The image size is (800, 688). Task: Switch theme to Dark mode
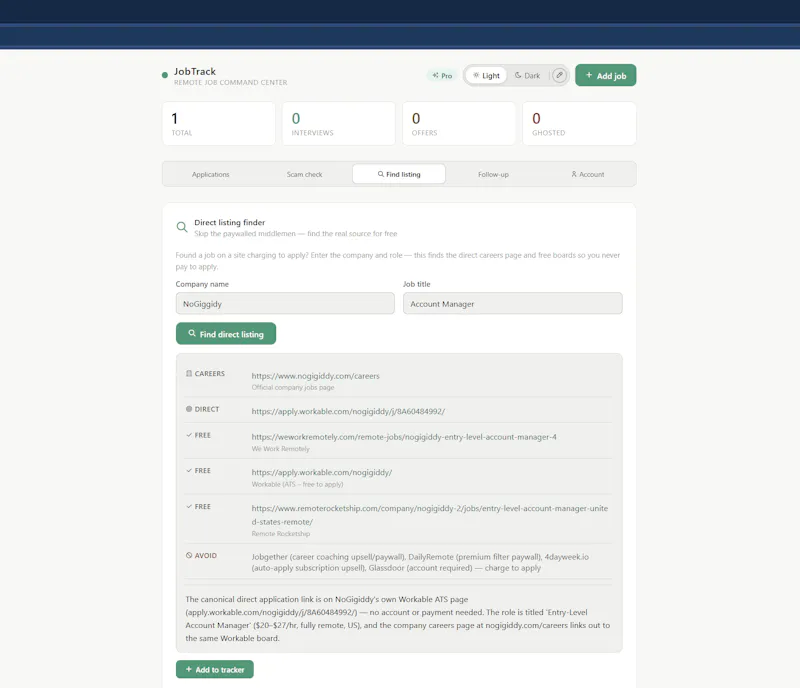[527, 75]
